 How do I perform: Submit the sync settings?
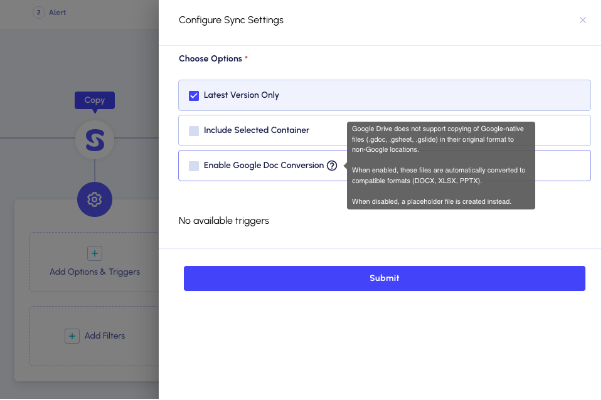[x=384, y=278]
